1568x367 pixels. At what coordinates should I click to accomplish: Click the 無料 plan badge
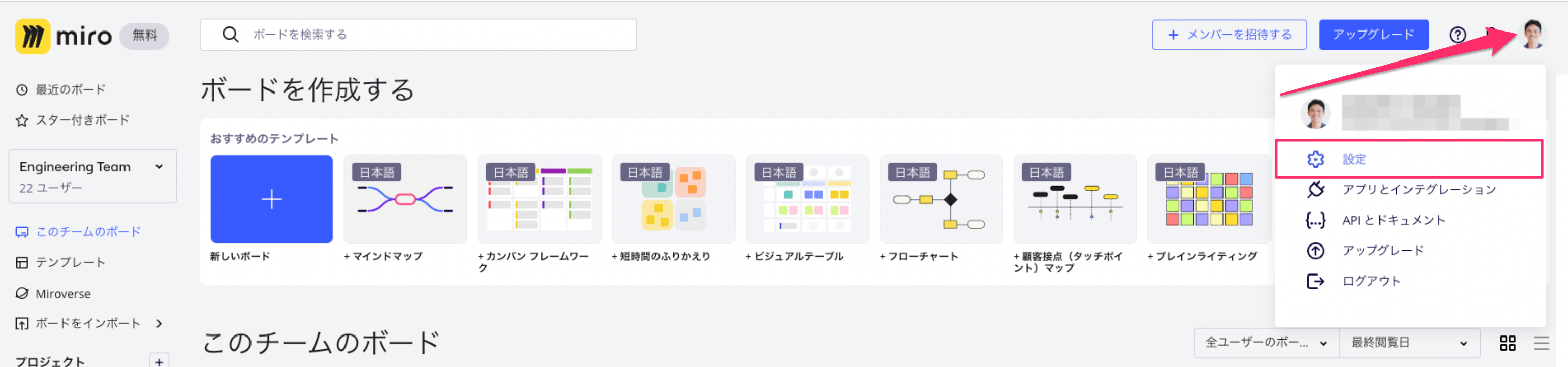(144, 36)
